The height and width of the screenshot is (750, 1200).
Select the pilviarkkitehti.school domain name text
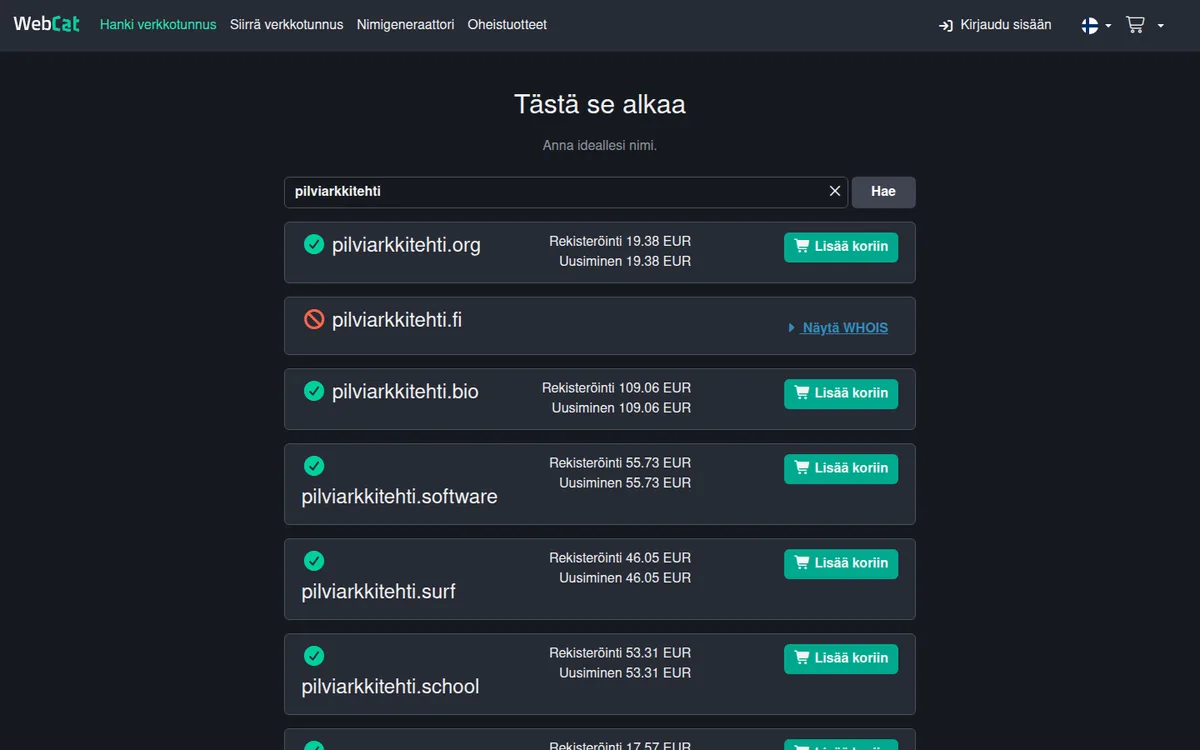pos(390,687)
